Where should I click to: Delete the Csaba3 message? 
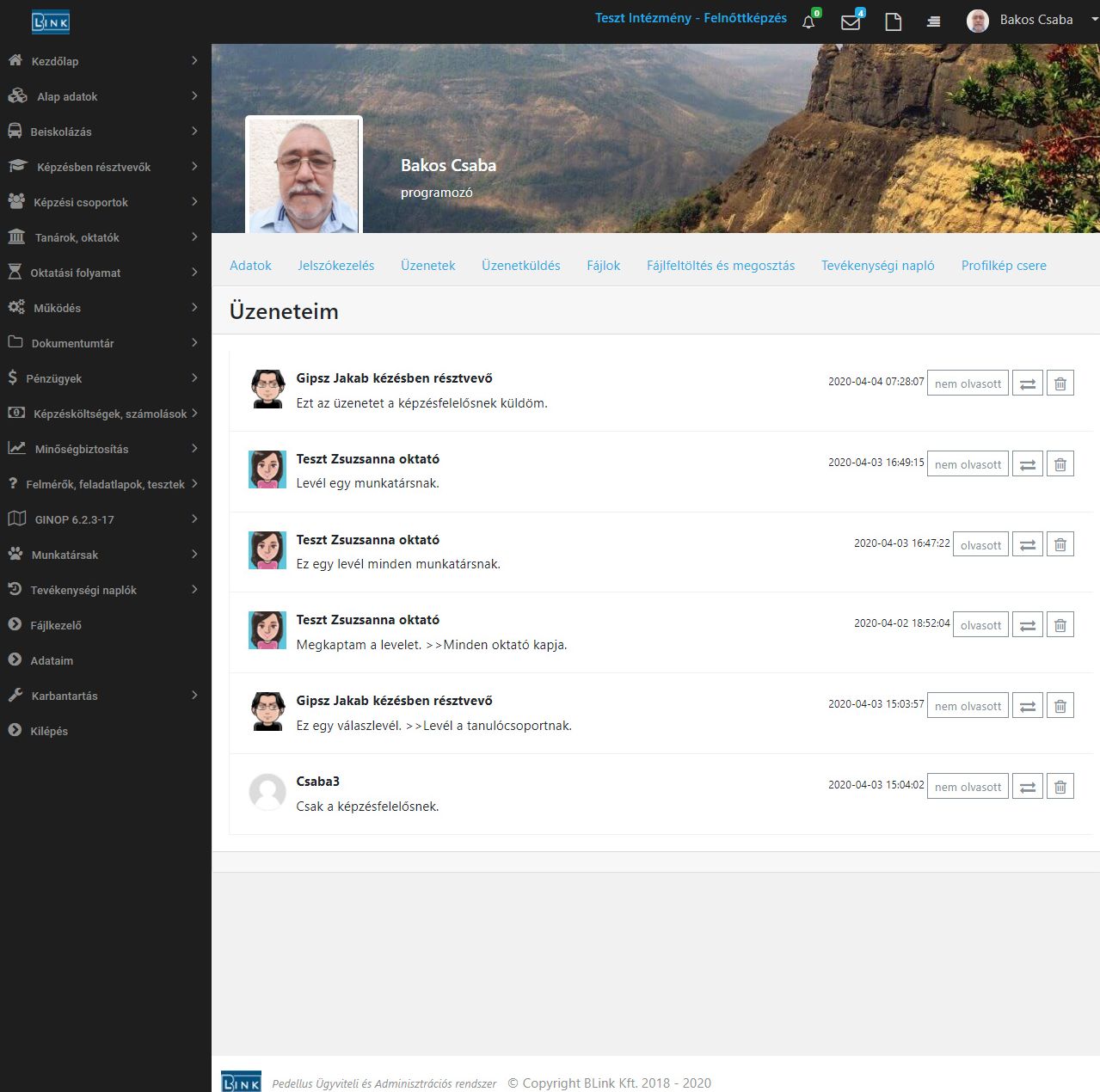tap(1060, 787)
